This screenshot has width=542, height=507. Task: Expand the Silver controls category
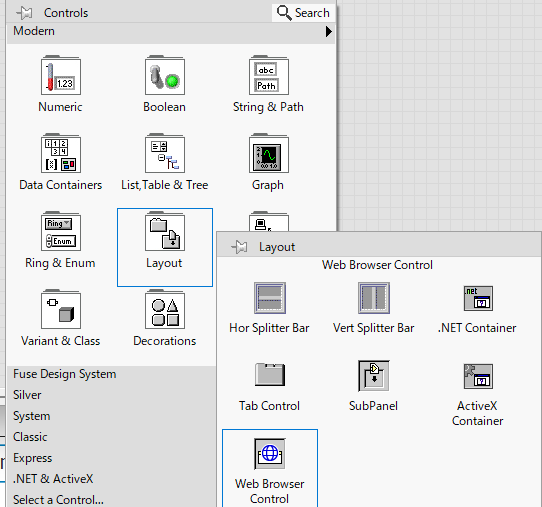[x=111, y=395]
